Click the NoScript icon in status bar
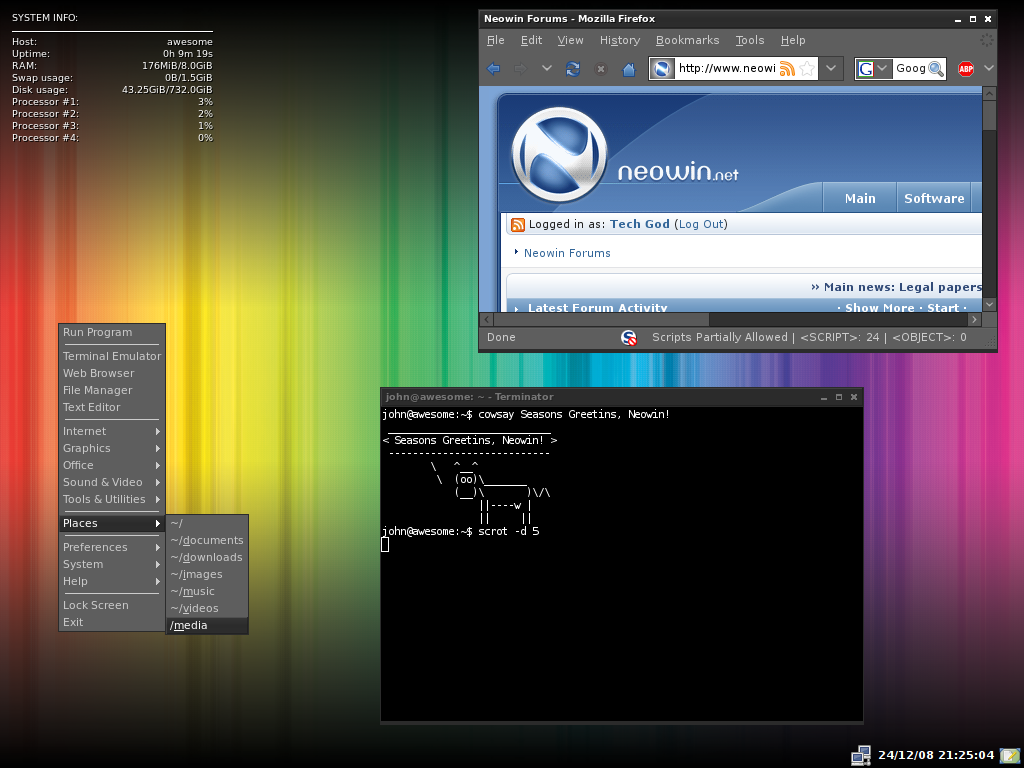Screen dimensions: 1024x768 (629, 338)
